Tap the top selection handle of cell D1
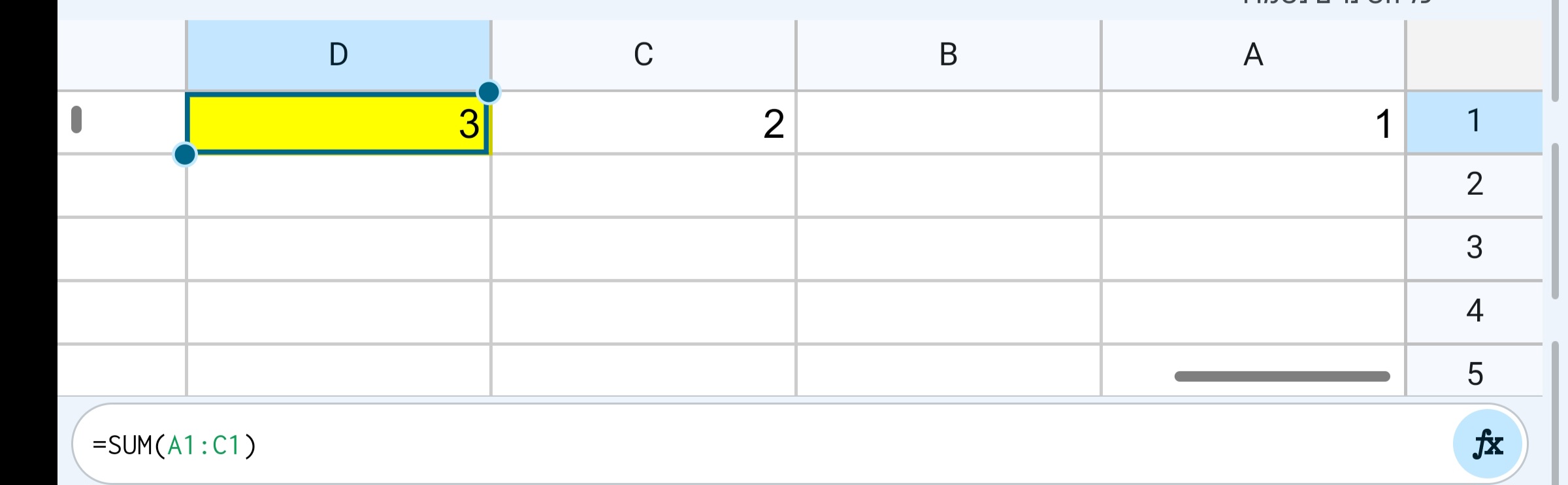 (489, 93)
